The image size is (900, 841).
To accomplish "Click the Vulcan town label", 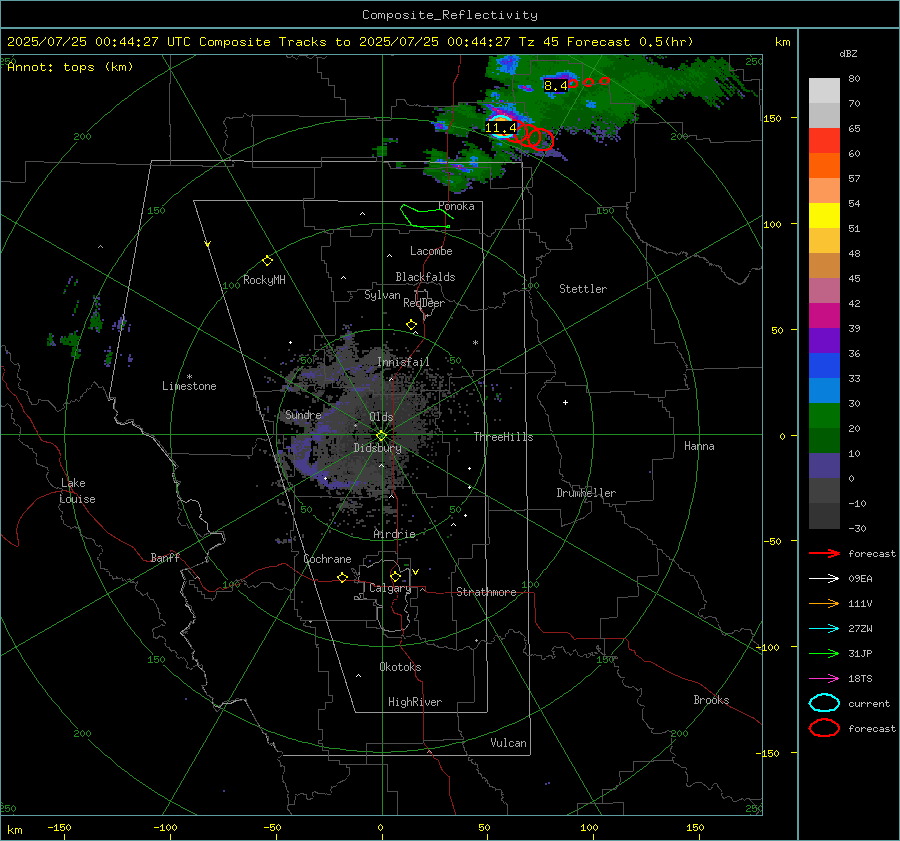I will (509, 743).
